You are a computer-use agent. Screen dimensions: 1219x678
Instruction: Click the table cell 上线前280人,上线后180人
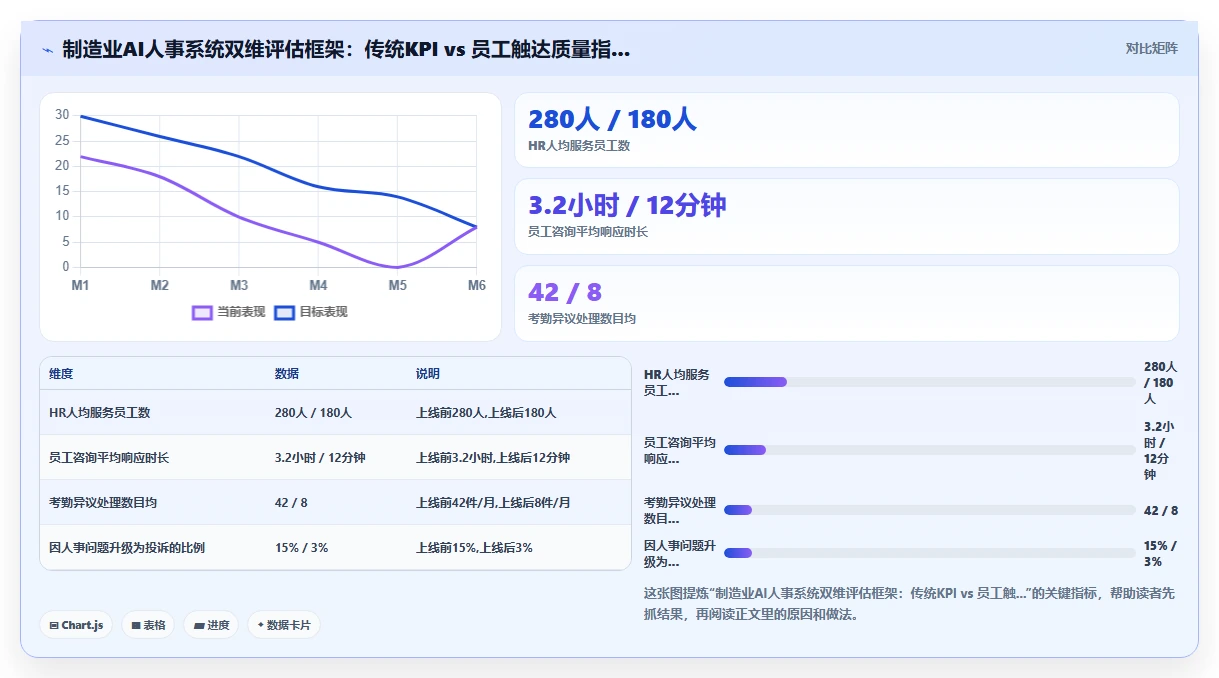[x=486, y=412]
